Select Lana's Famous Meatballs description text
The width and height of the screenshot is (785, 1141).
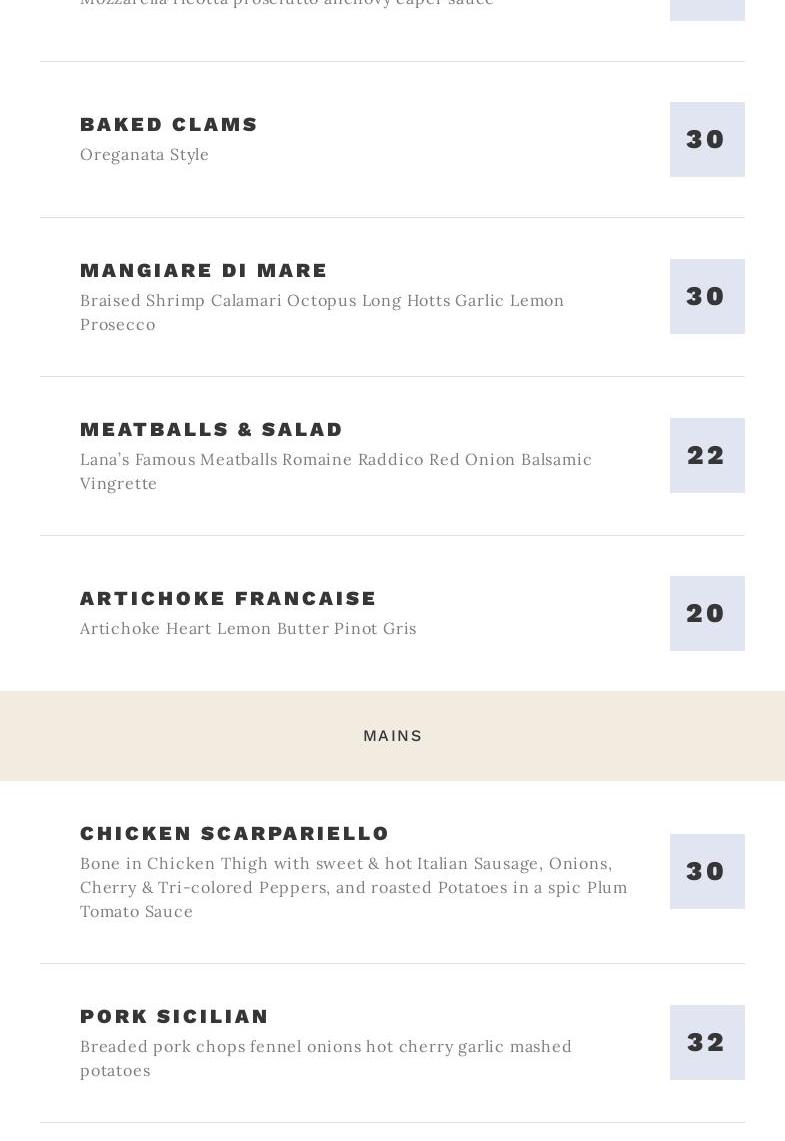point(335,472)
